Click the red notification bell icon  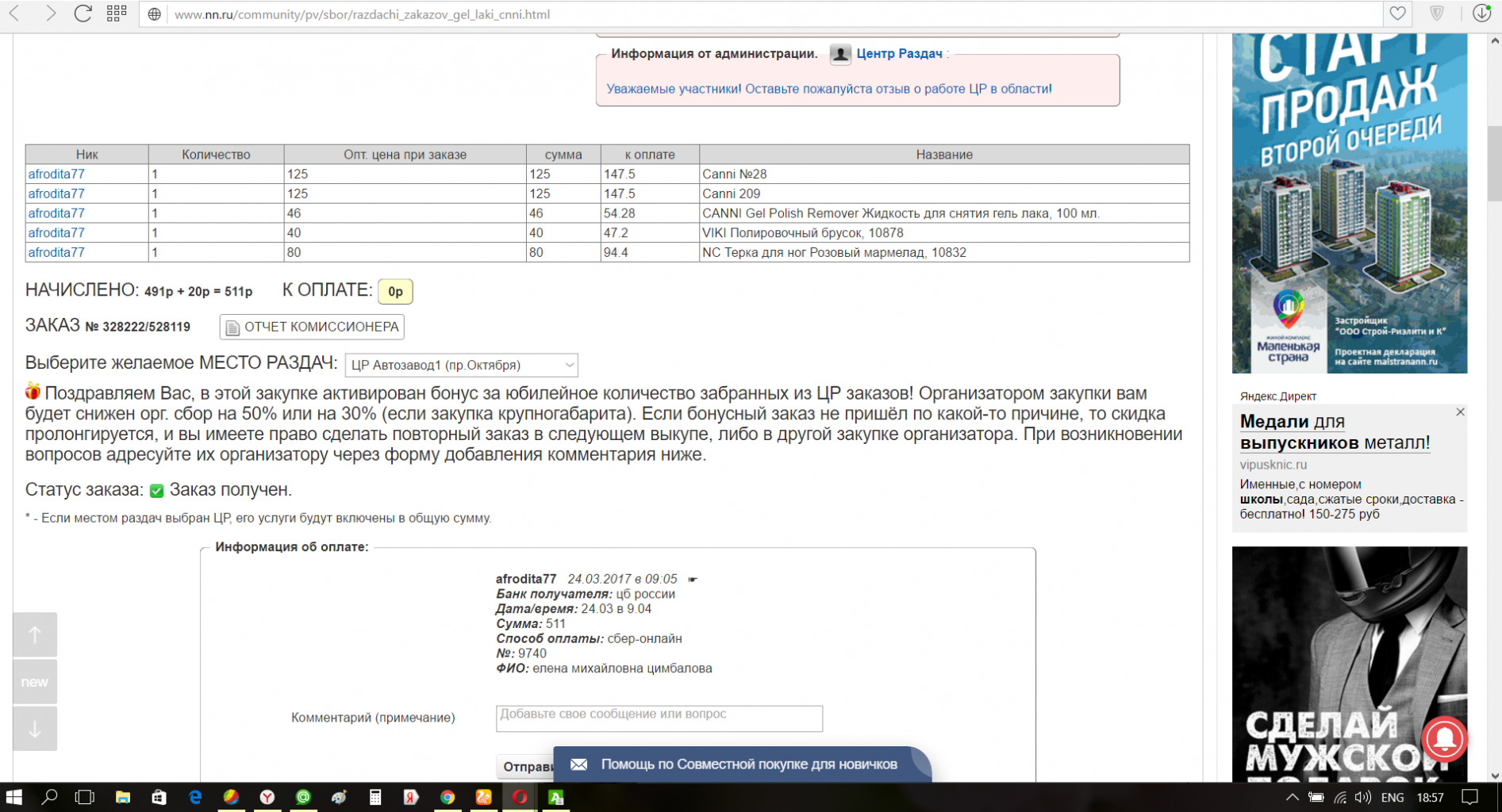pyautogui.click(x=1444, y=739)
